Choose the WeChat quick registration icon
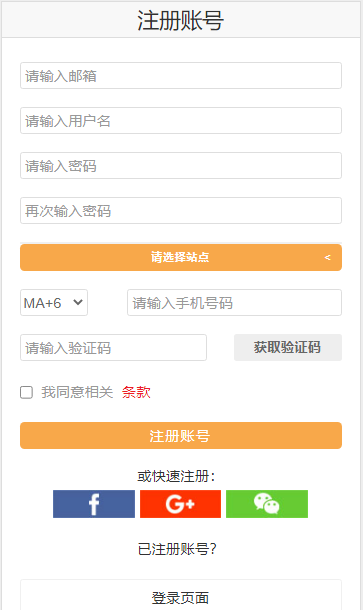The height and width of the screenshot is (610, 363). click(267, 504)
